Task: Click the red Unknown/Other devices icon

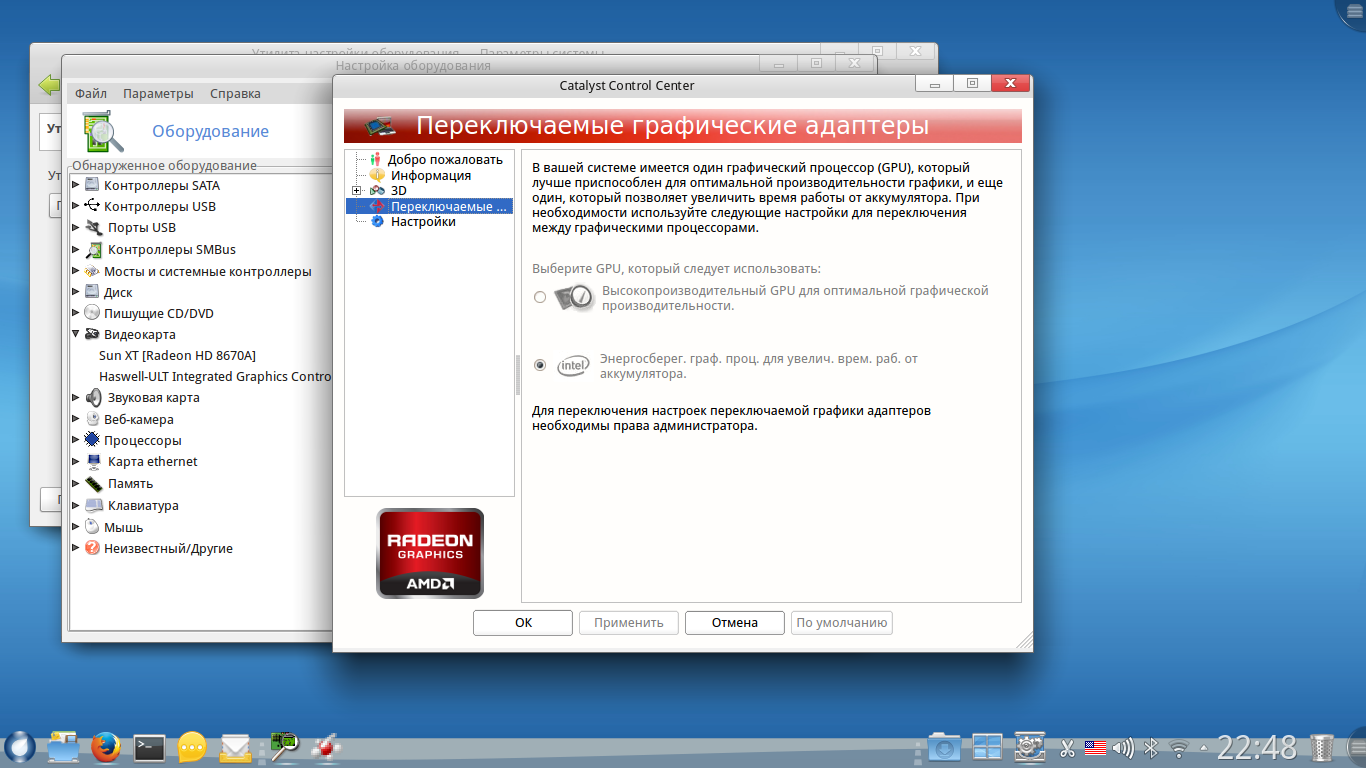Action: [x=93, y=548]
